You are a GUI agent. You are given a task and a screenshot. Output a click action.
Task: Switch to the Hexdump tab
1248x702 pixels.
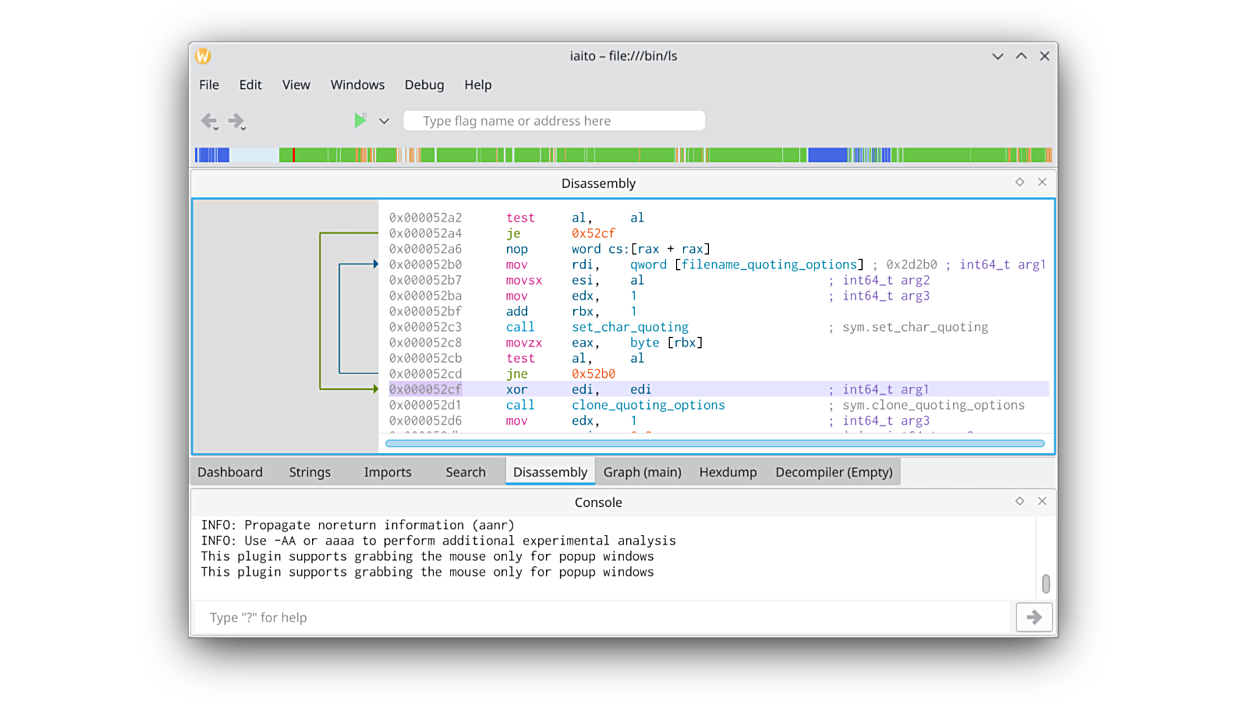pos(727,472)
